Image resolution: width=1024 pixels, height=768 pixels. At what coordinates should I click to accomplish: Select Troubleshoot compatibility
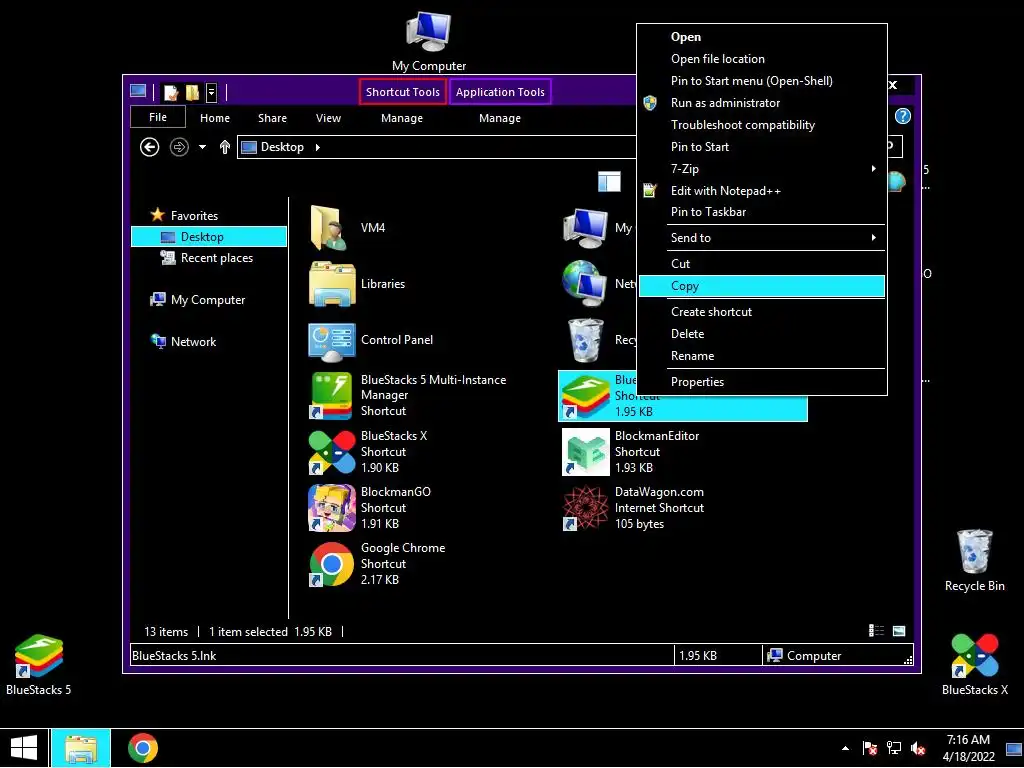pos(761,125)
